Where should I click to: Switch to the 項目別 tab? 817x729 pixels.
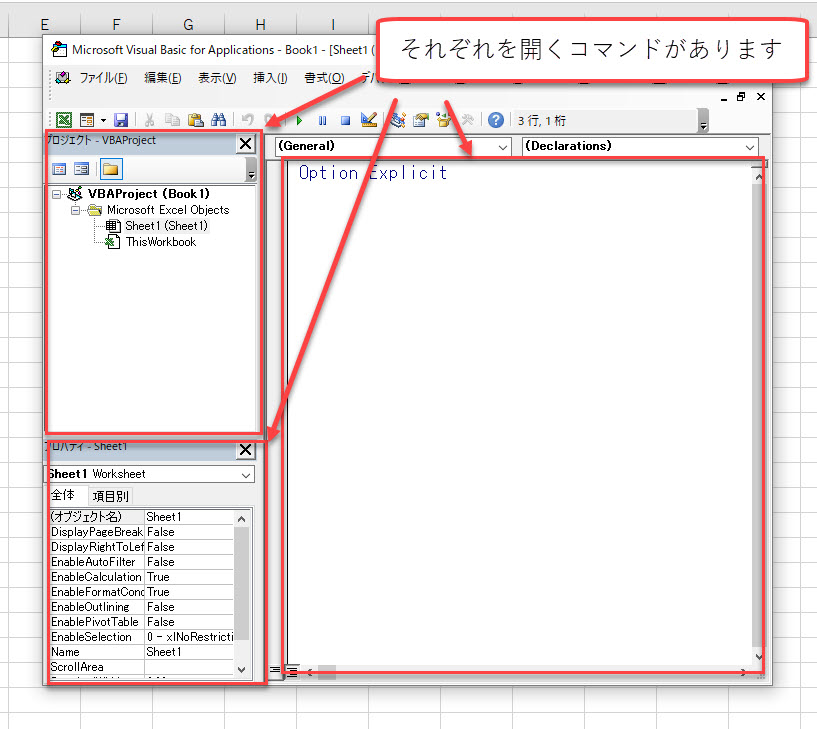(110, 496)
